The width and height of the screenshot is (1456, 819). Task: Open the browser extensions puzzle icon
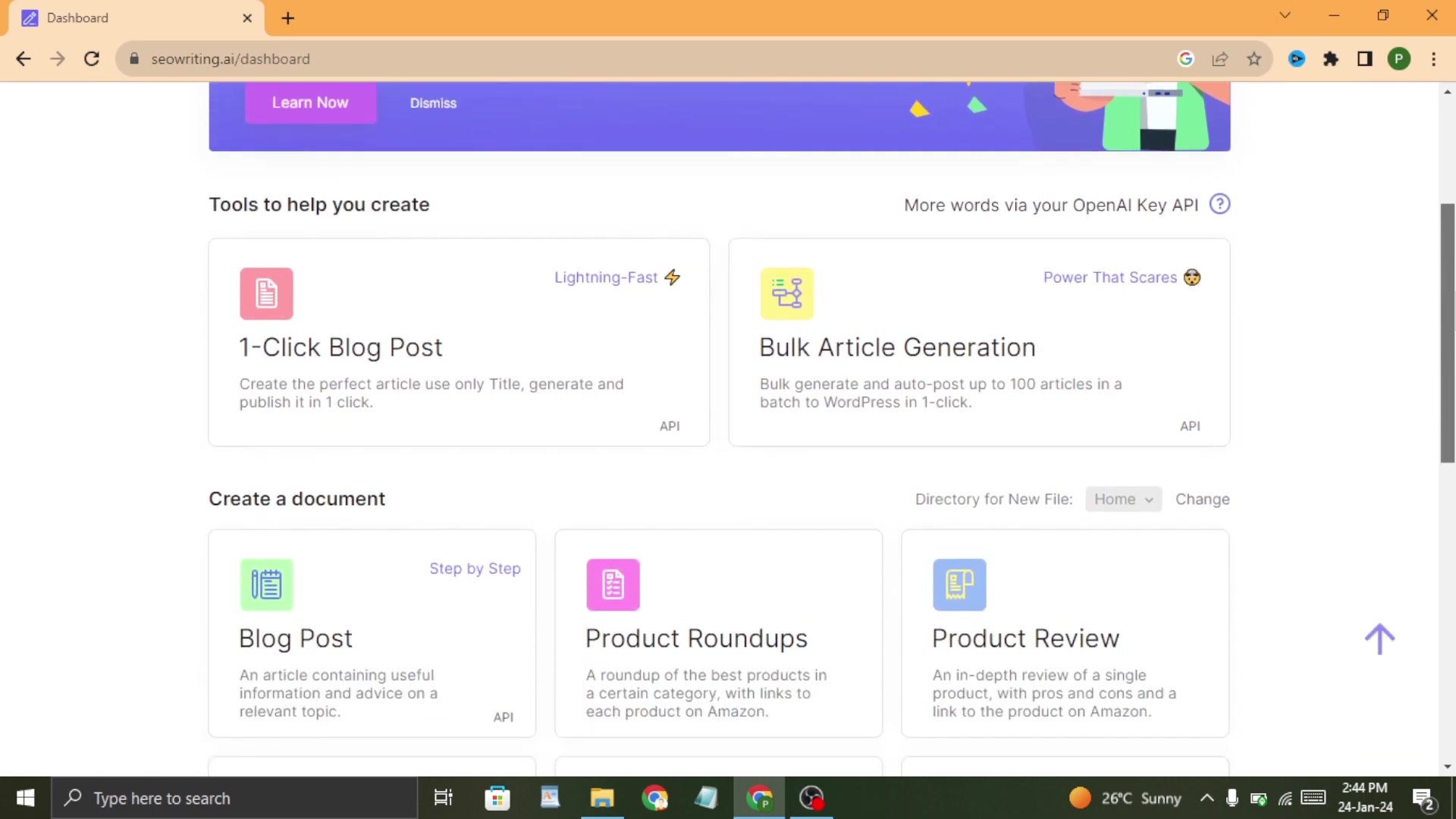coord(1331,58)
